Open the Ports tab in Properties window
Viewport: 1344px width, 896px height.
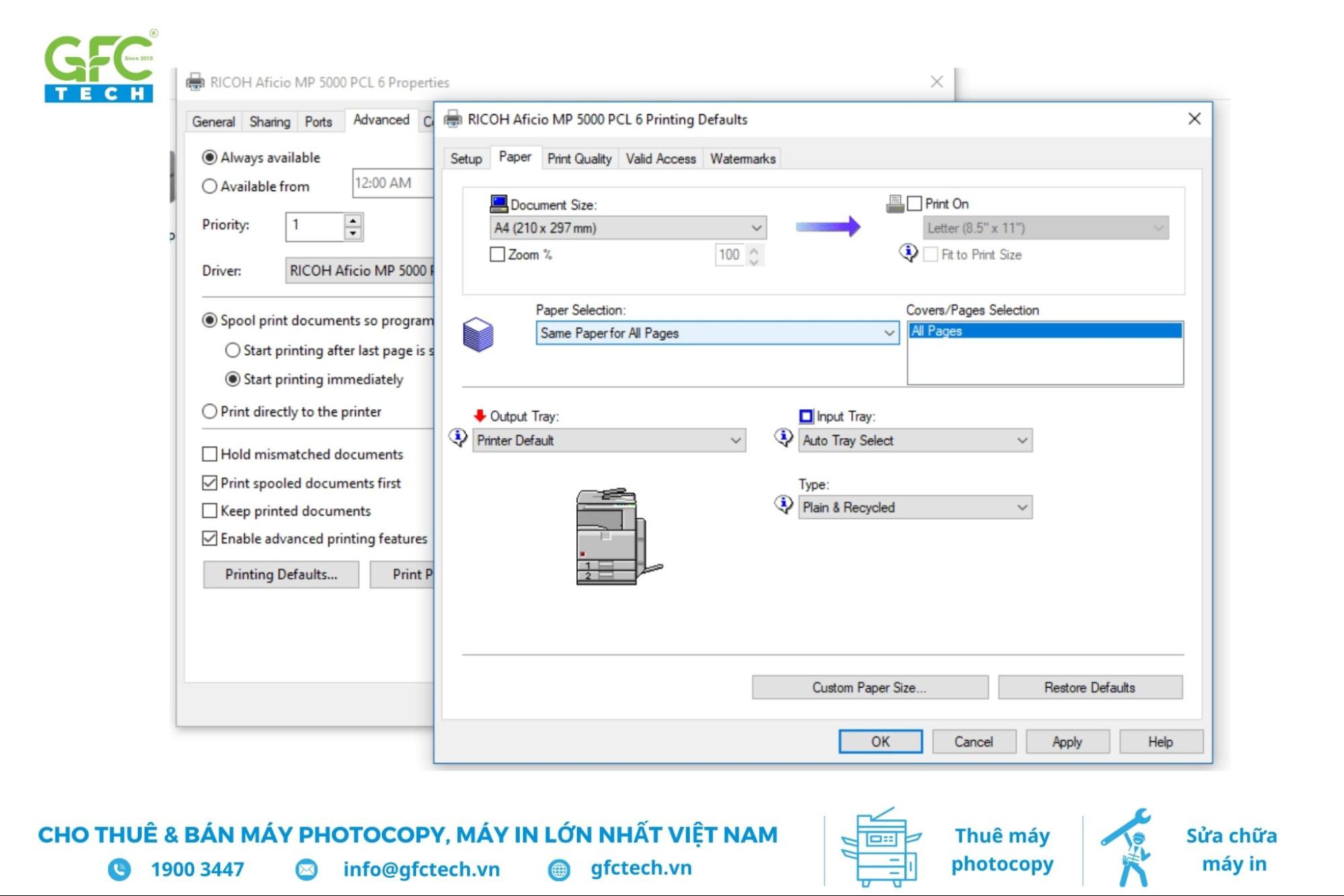318,122
